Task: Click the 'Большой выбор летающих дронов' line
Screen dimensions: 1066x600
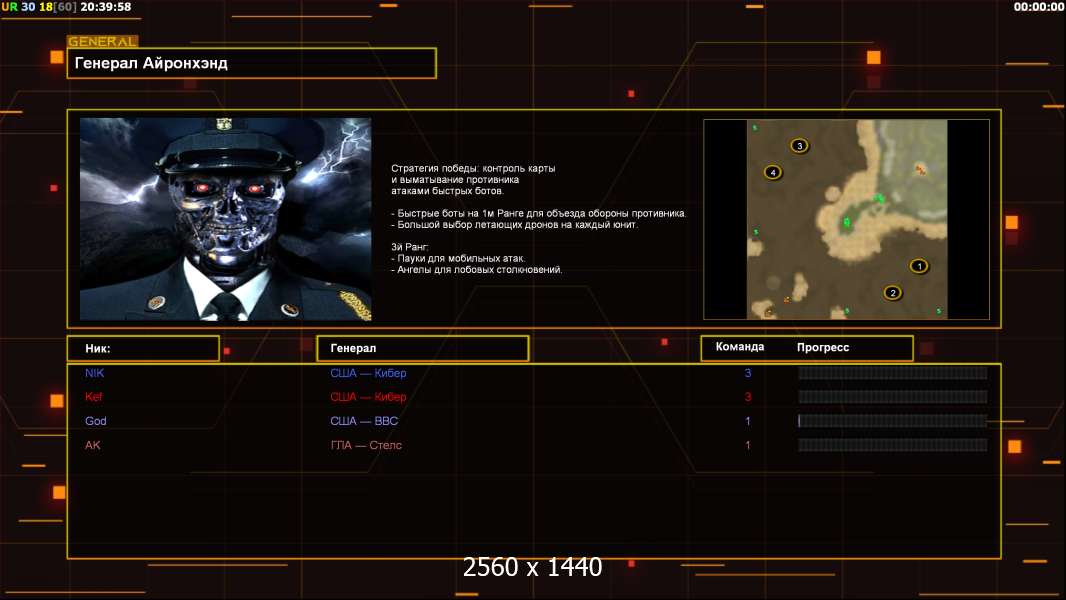Action: click(x=515, y=224)
